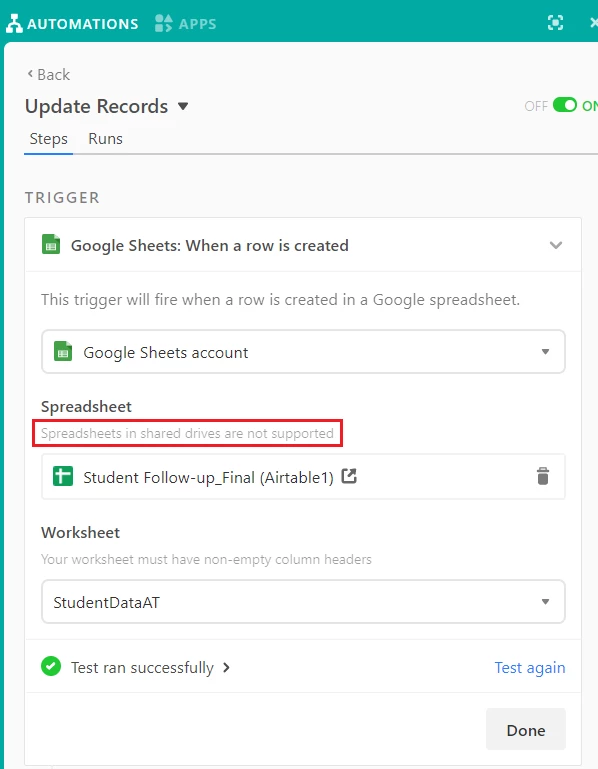Open the StudentDataAT worksheet dropdown
Viewport: 598px width, 769px height.
pos(303,602)
